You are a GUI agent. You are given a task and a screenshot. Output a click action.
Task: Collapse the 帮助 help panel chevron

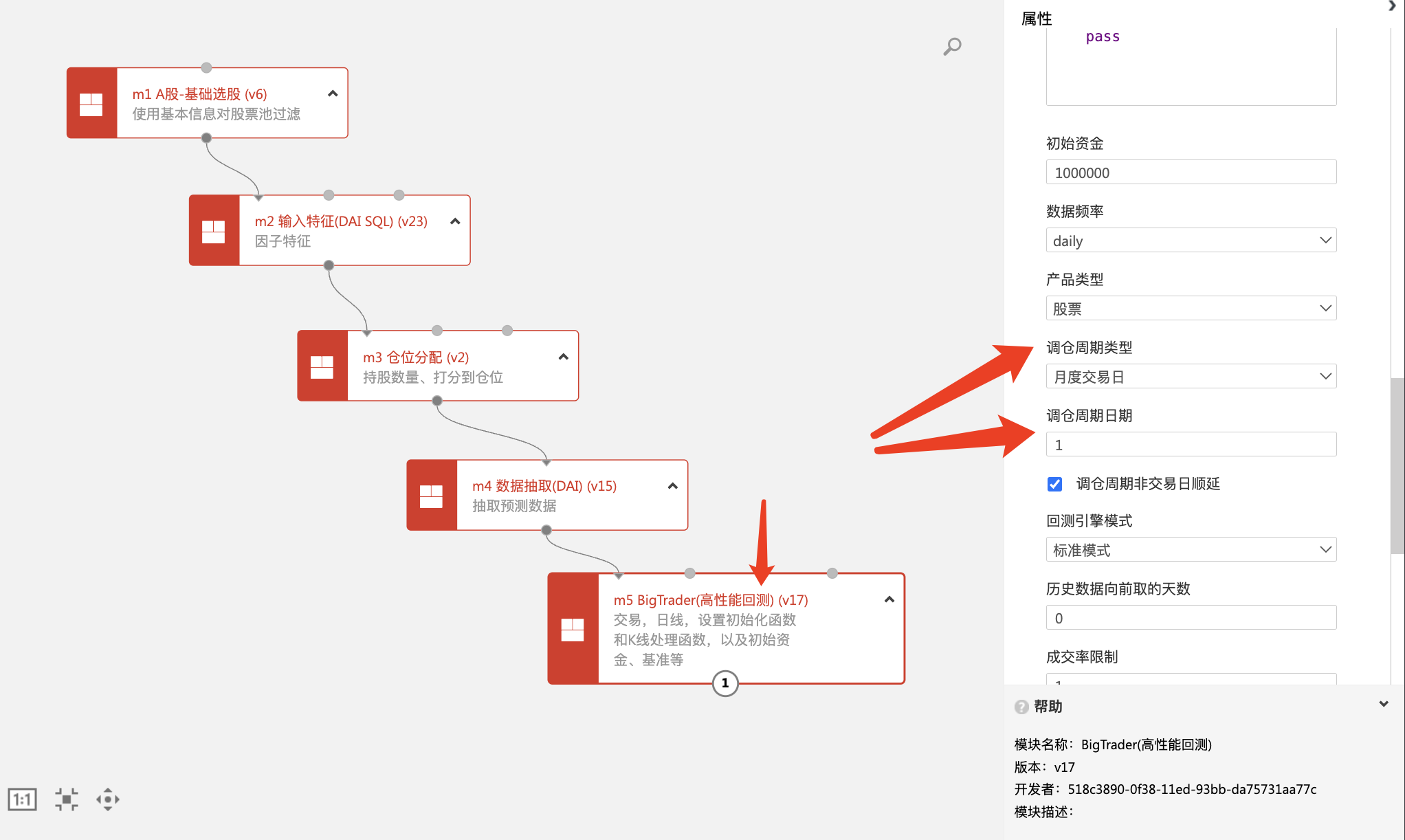click(x=1383, y=704)
